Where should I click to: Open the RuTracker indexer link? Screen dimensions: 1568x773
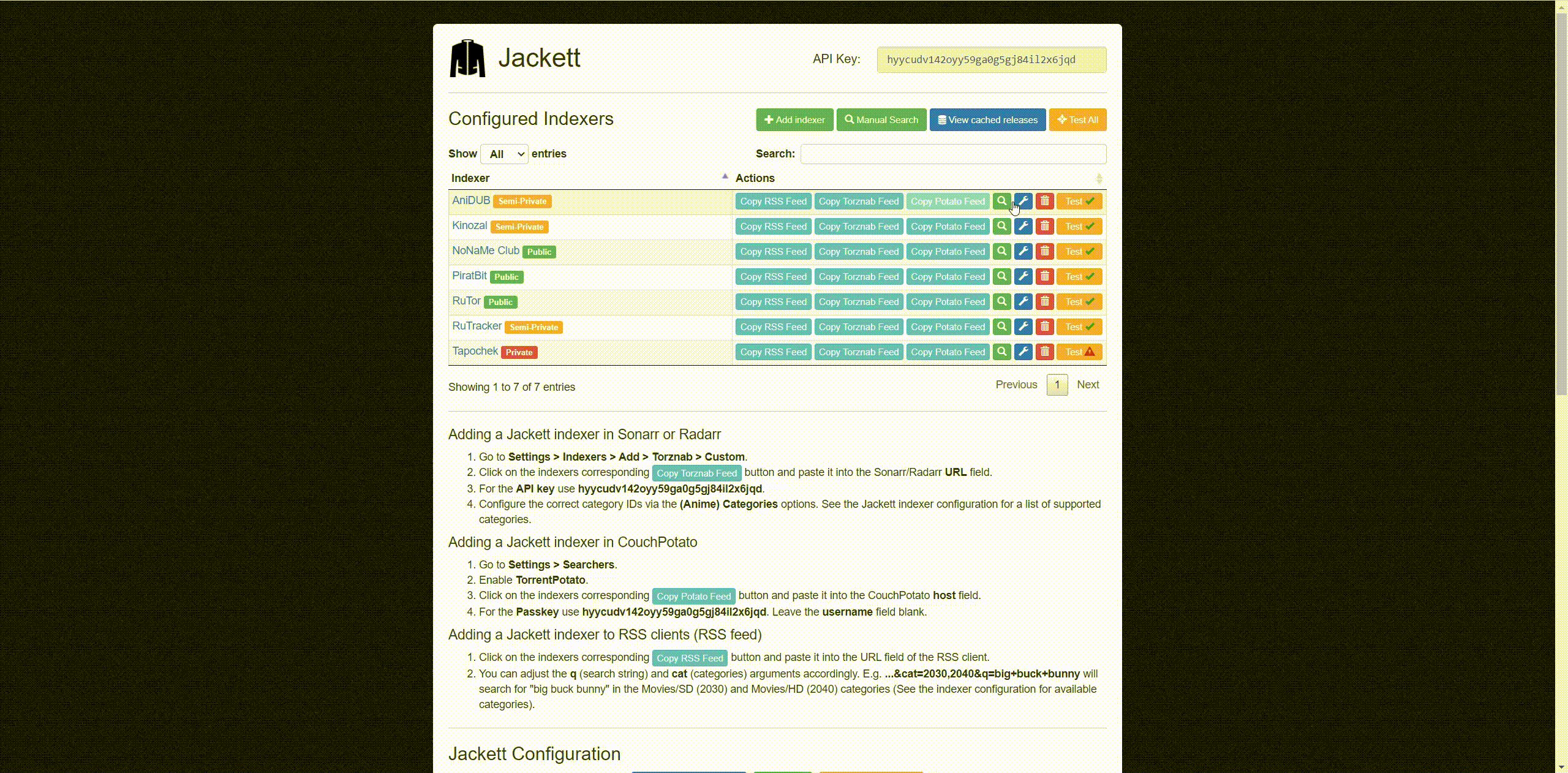pos(477,326)
